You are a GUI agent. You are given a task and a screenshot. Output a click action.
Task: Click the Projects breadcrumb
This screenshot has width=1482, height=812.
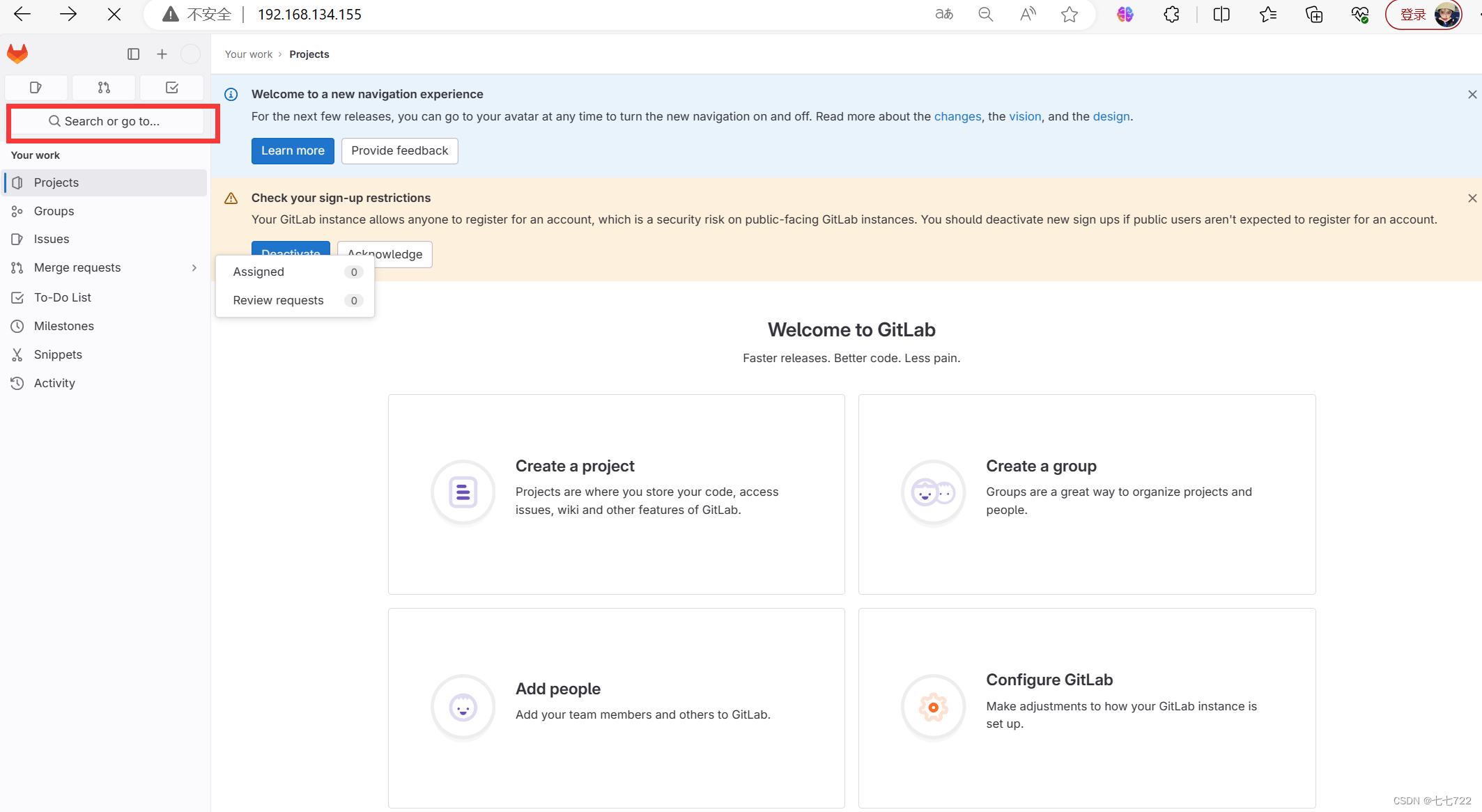[309, 54]
